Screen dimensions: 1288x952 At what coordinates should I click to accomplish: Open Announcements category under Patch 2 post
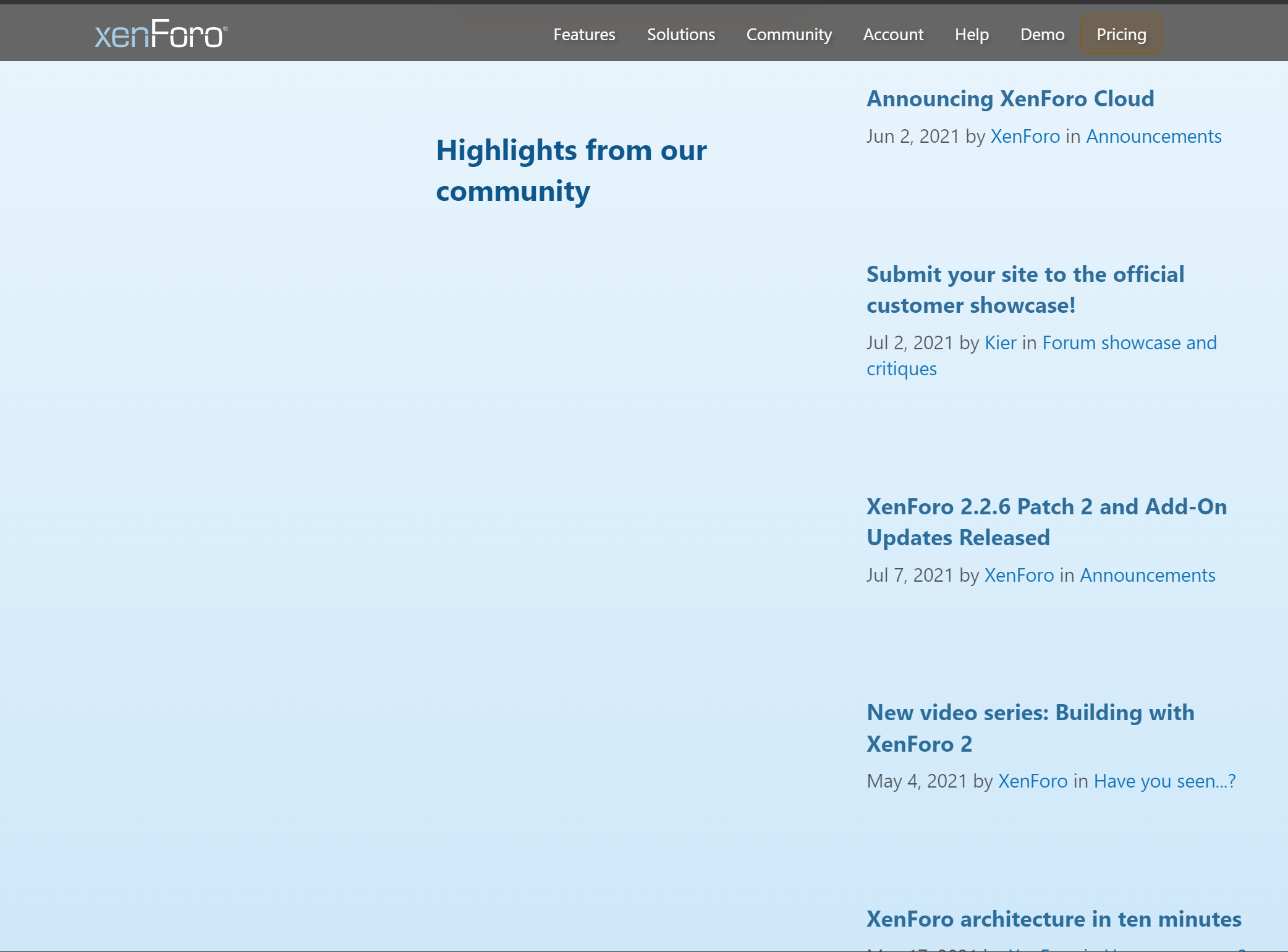click(x=1146, y=575)
